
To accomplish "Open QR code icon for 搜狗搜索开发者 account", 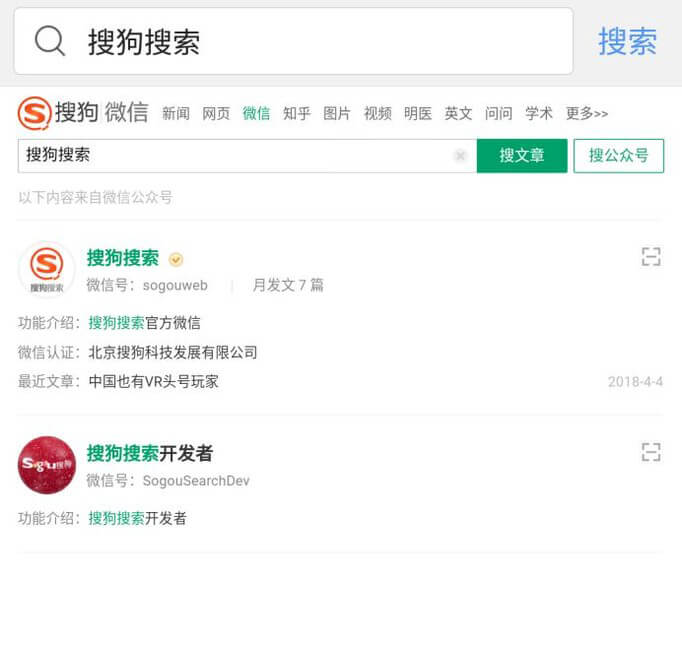I will click(x=651, y=452).
